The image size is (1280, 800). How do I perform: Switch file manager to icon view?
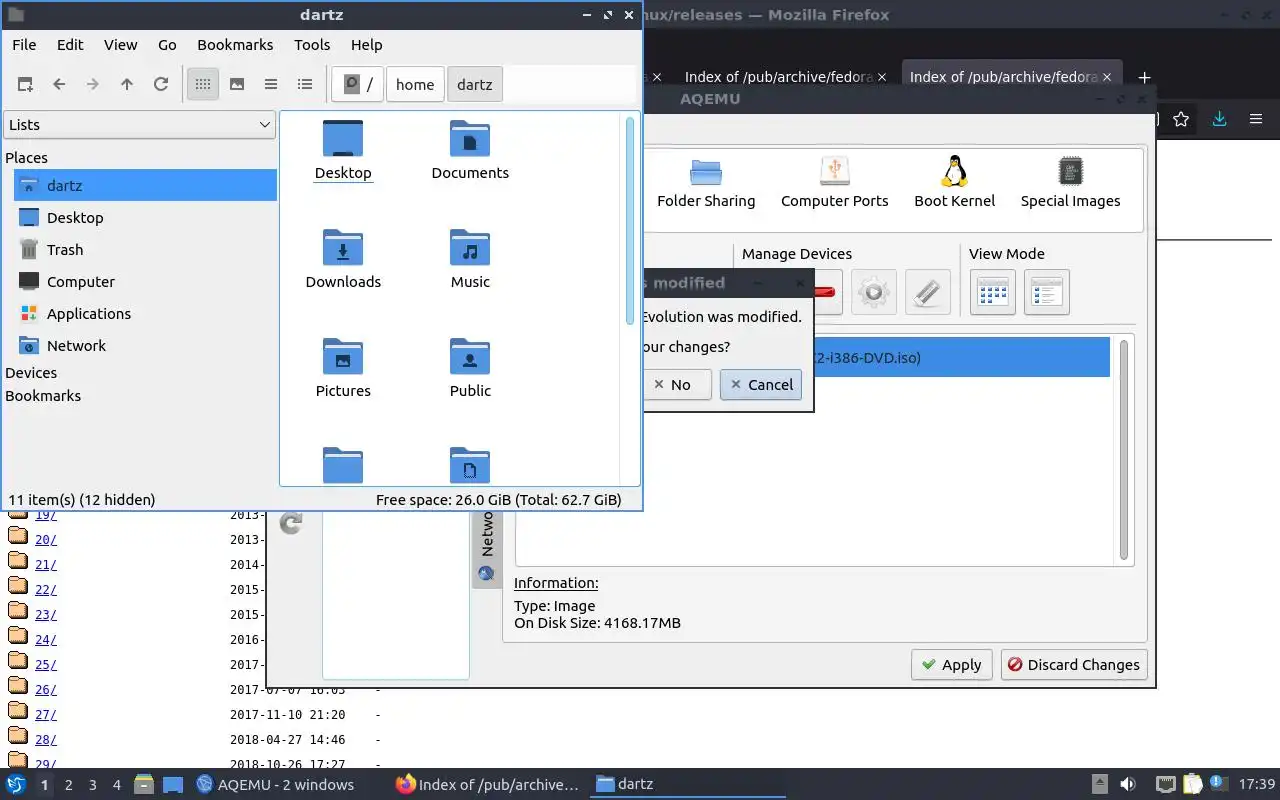[203, 85]
